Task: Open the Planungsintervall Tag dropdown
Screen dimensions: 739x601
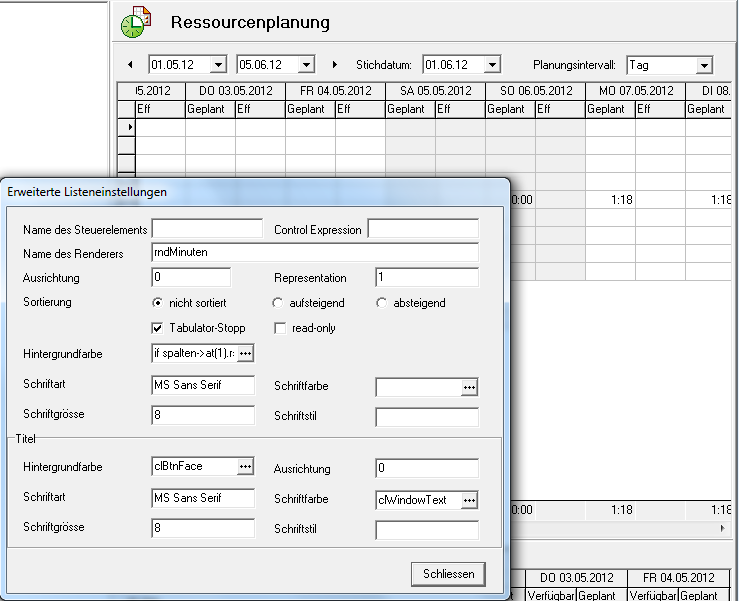Action: coord(704,65)
